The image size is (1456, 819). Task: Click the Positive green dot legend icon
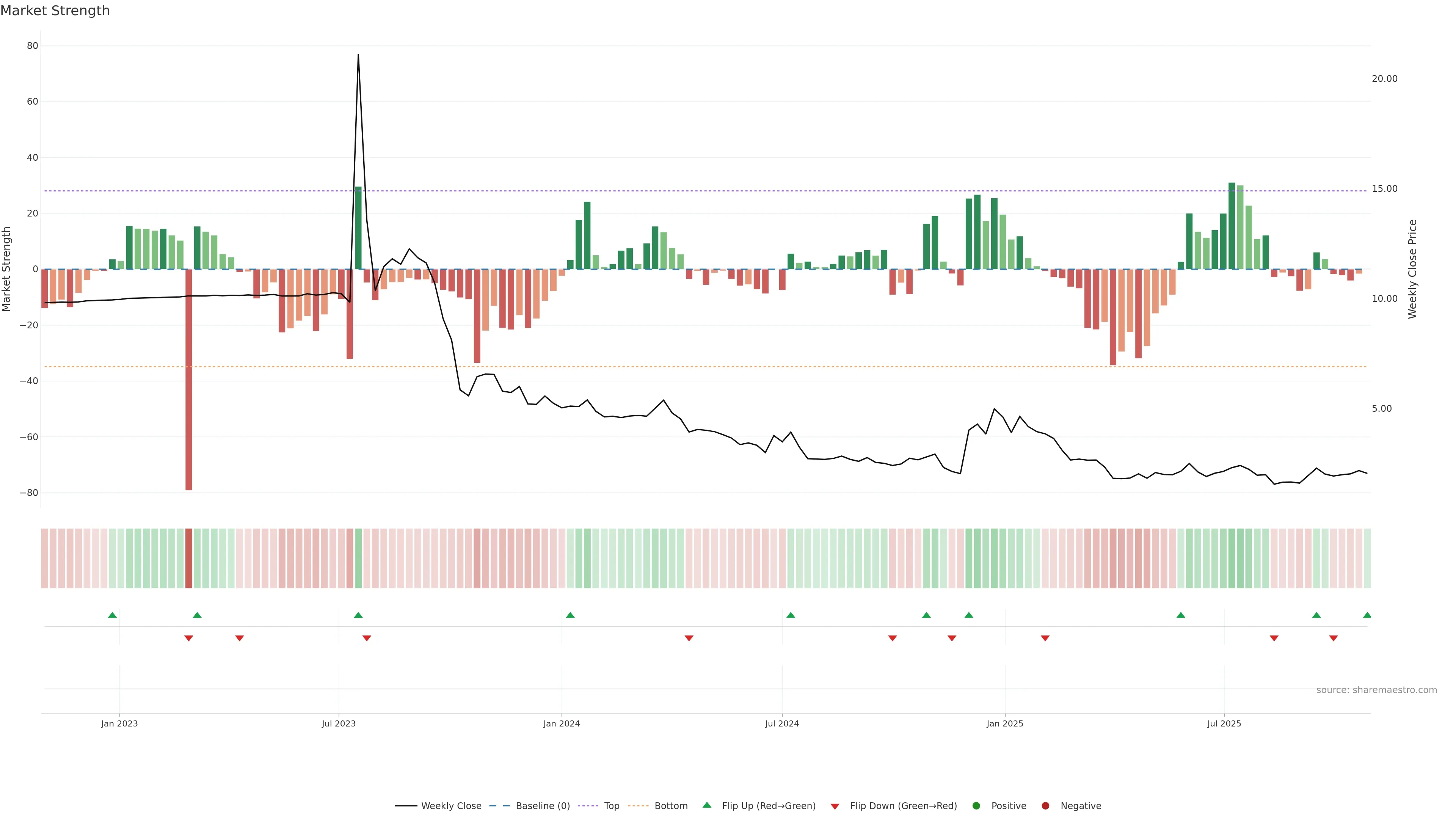976,806
